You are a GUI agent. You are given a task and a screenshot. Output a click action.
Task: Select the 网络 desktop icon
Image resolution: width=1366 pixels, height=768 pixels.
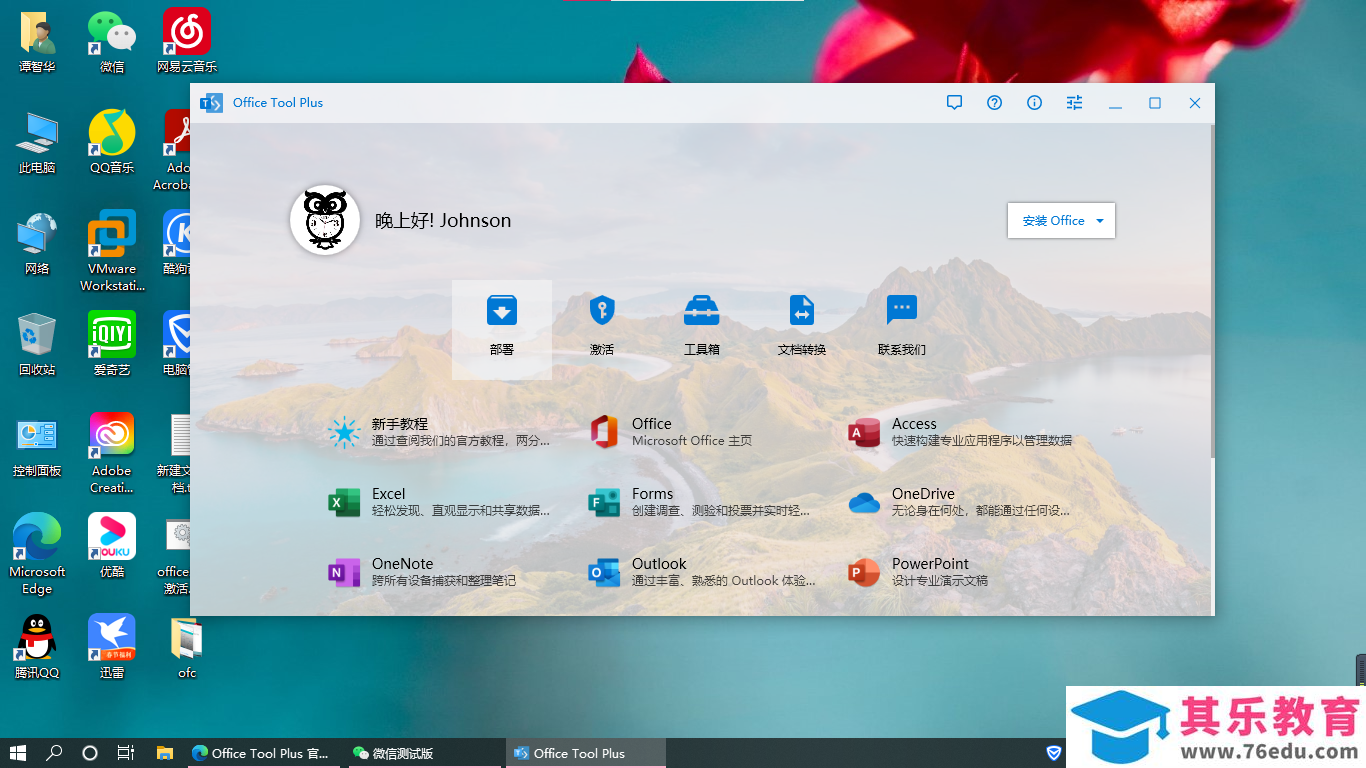coord(37,243)
